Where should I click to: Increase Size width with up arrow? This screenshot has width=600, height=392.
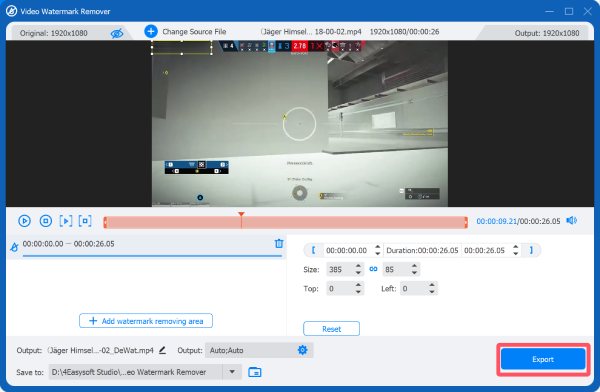(x=358, y=266)
